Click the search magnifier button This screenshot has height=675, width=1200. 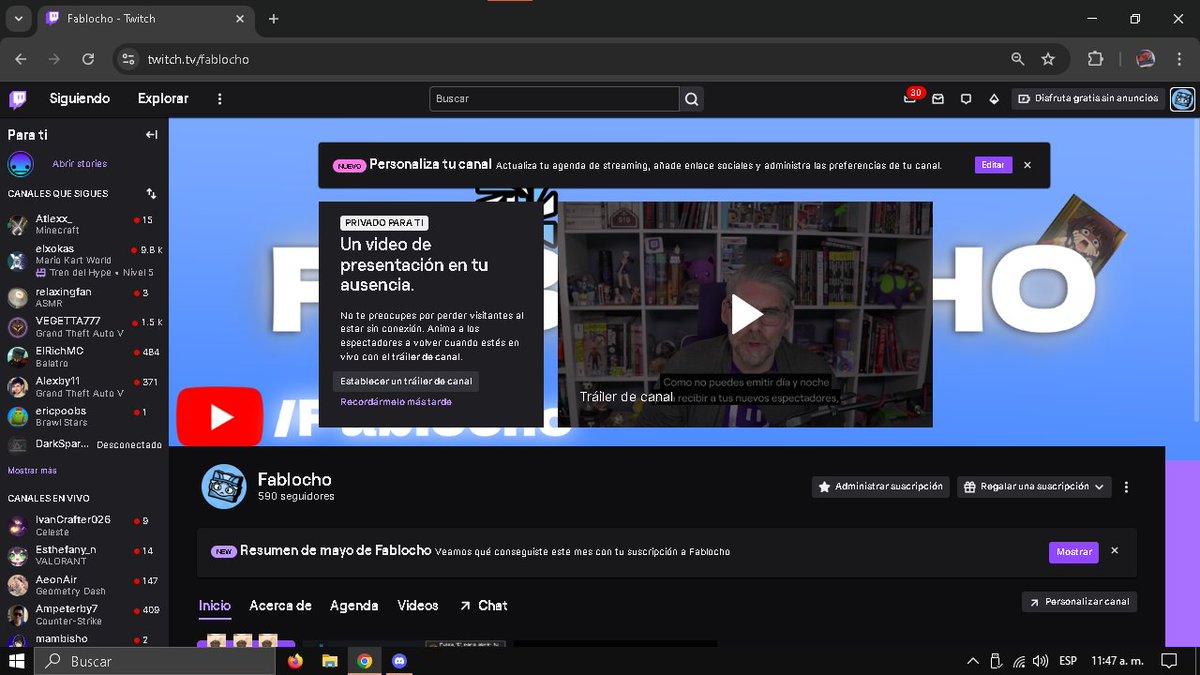coord(691,99)
